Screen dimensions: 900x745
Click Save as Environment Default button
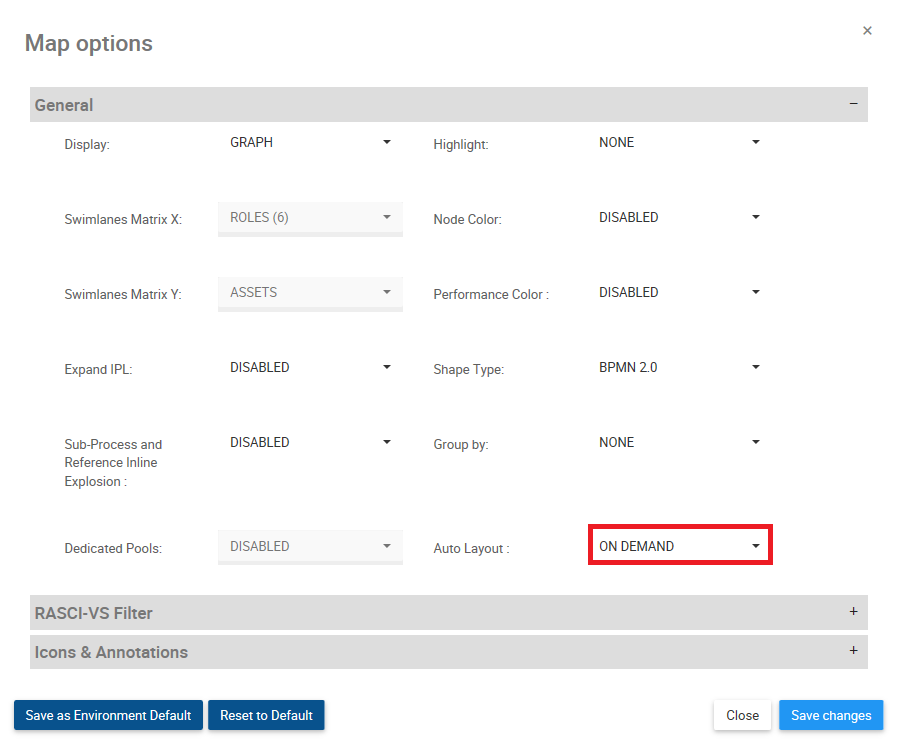coord(108,715)
